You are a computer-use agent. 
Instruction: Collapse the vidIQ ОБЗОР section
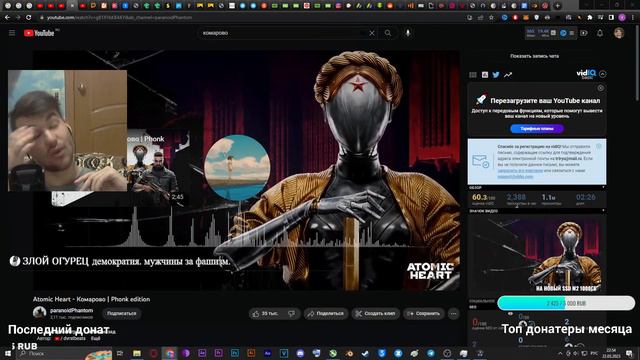click(603, 187)
